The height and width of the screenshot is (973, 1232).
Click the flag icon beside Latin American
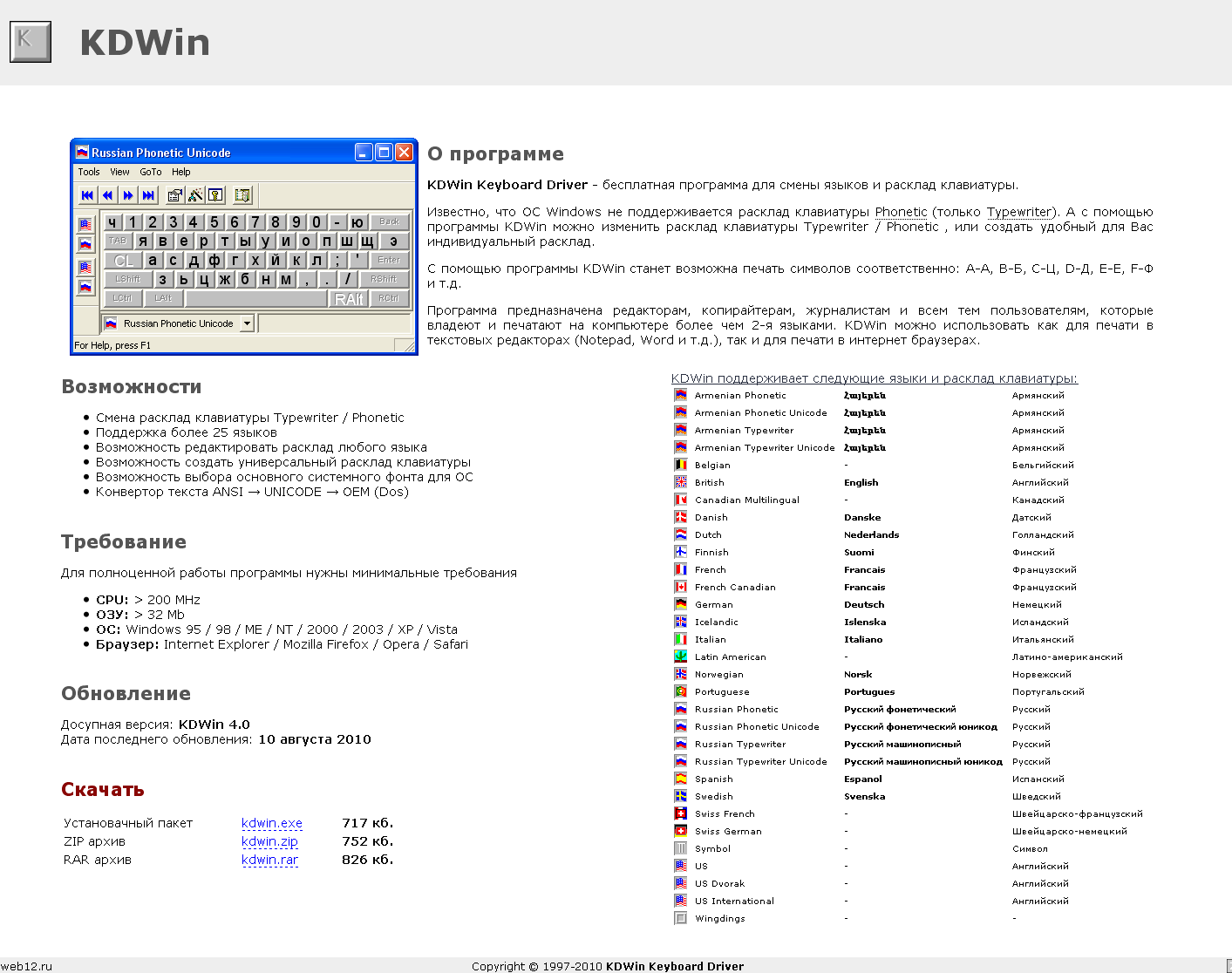coord(680,657)
